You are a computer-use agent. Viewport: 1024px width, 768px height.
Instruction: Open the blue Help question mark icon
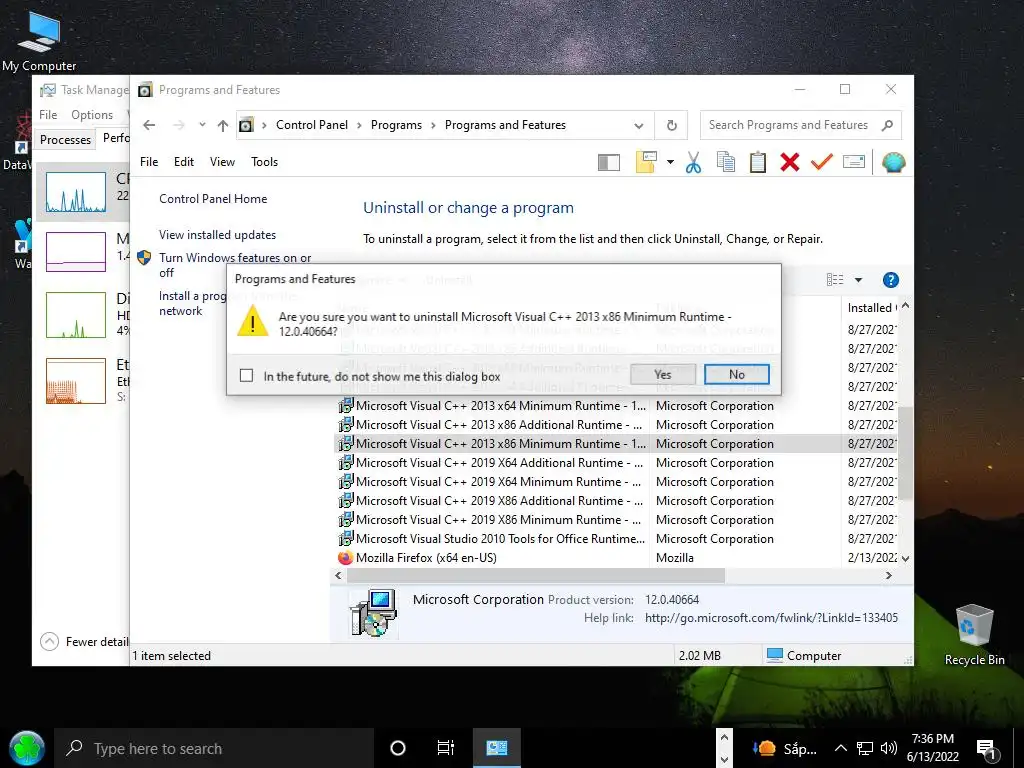tap(890, 280)
